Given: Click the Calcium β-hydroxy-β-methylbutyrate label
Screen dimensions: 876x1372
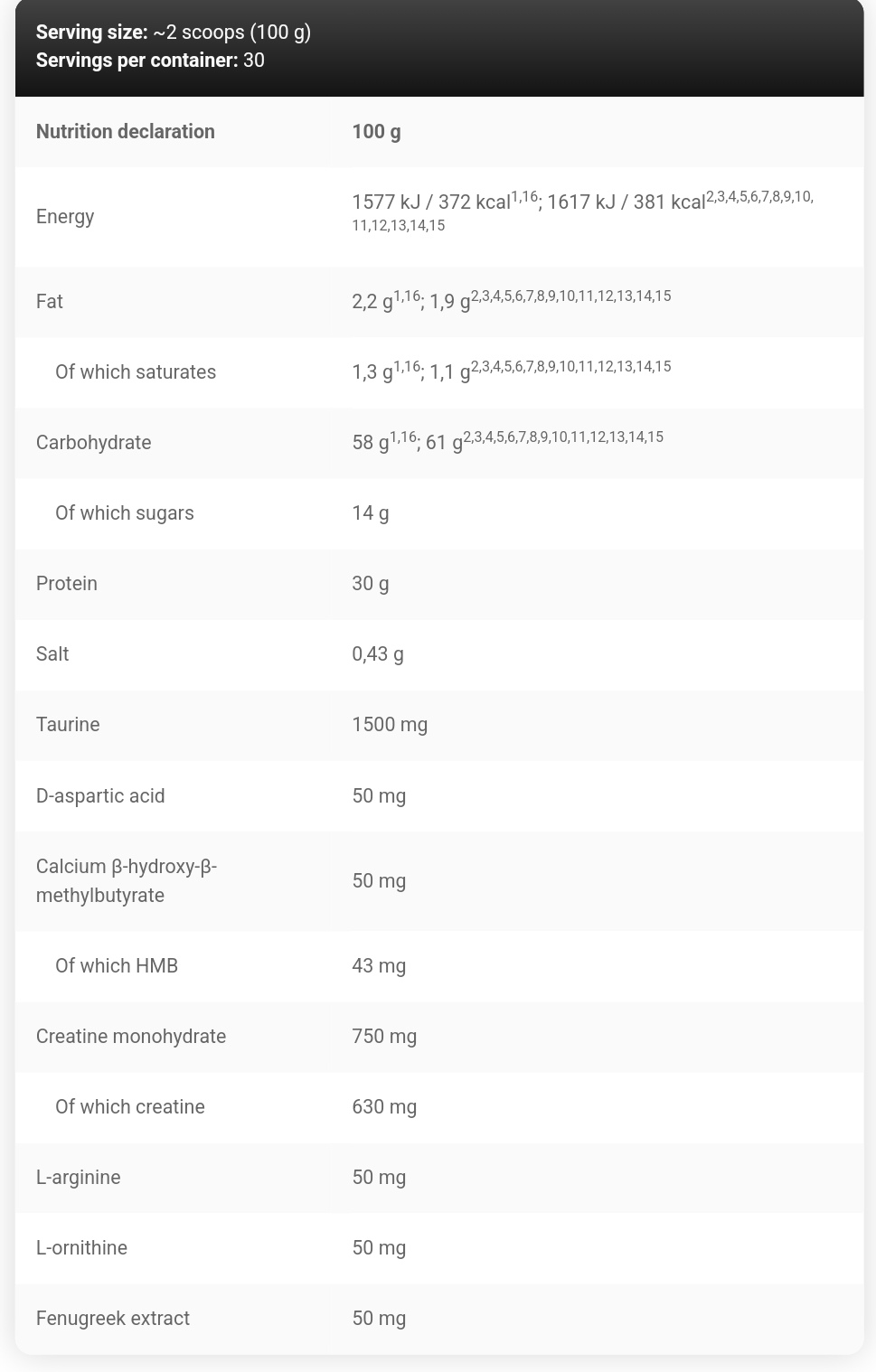Looking at the screenshot, I should [x=127, y=881].
